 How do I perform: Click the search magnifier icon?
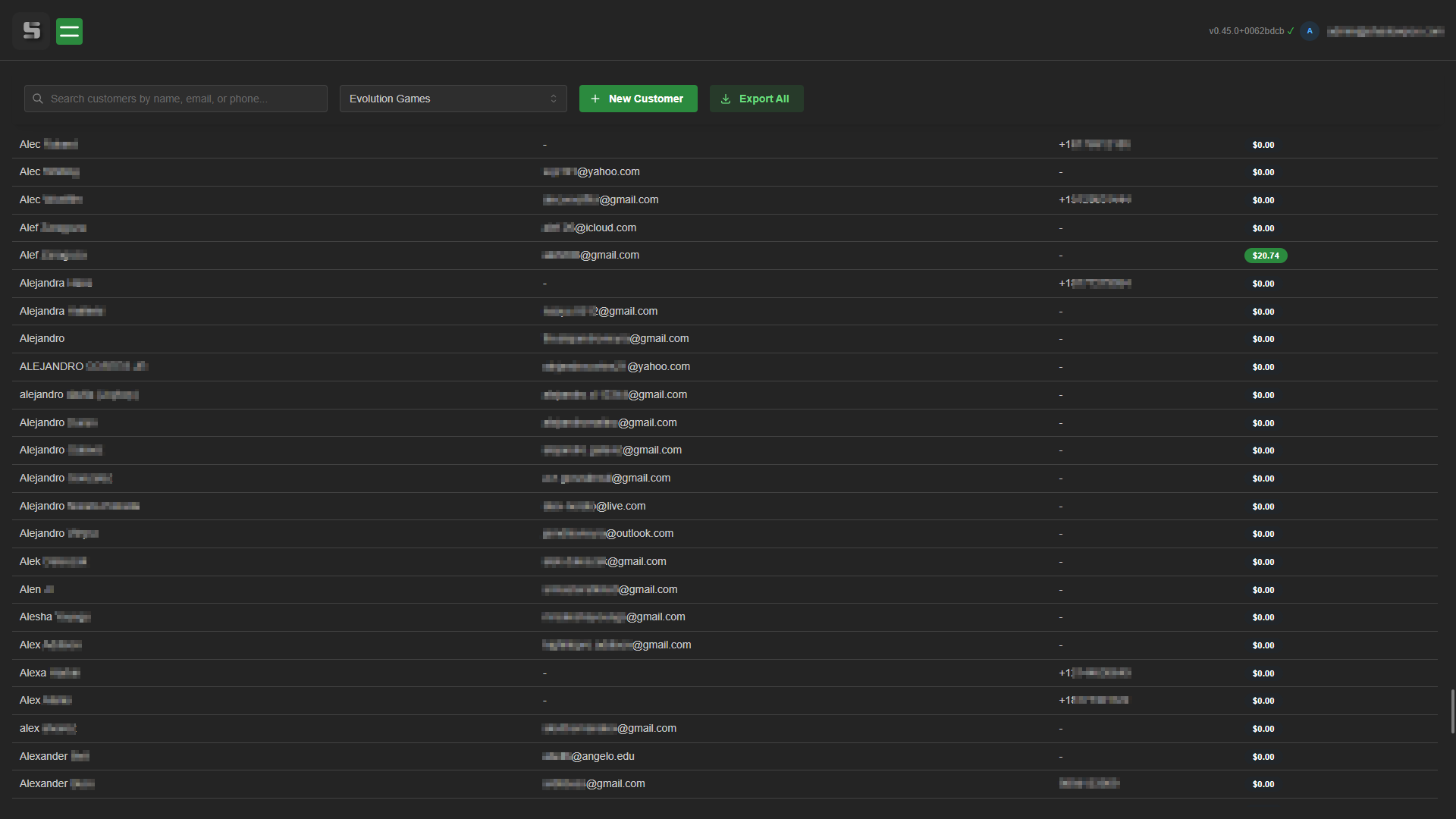[38, 99]
